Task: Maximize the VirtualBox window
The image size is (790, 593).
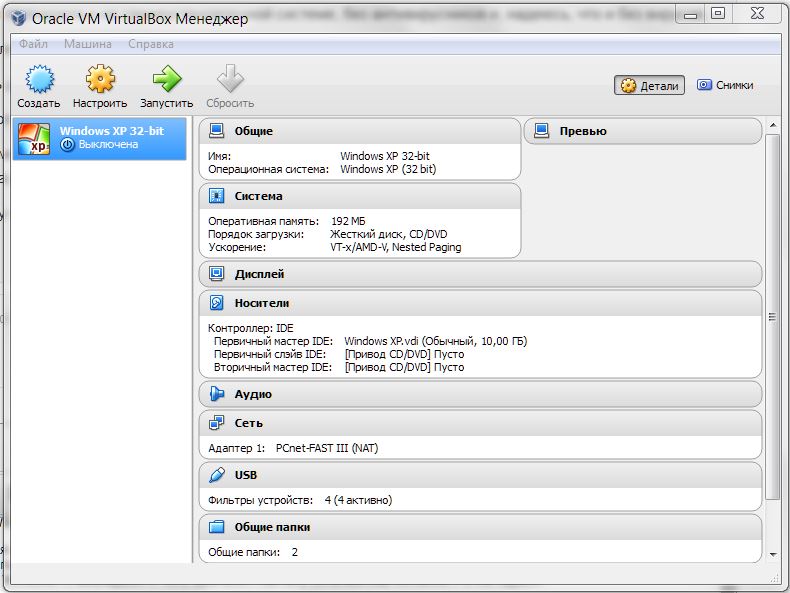Action: coord(717,14)
